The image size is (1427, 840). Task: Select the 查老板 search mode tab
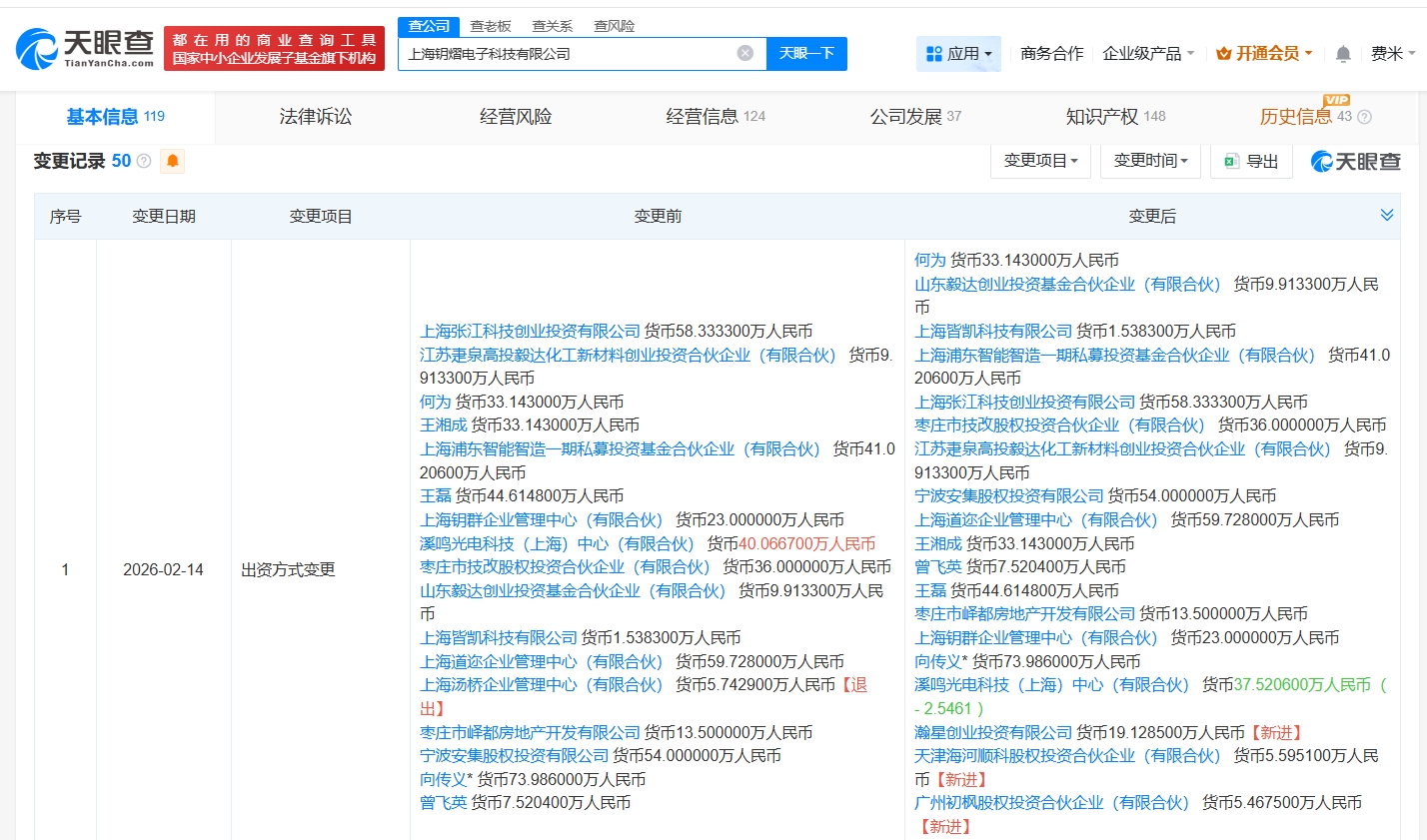pos(491,26)
